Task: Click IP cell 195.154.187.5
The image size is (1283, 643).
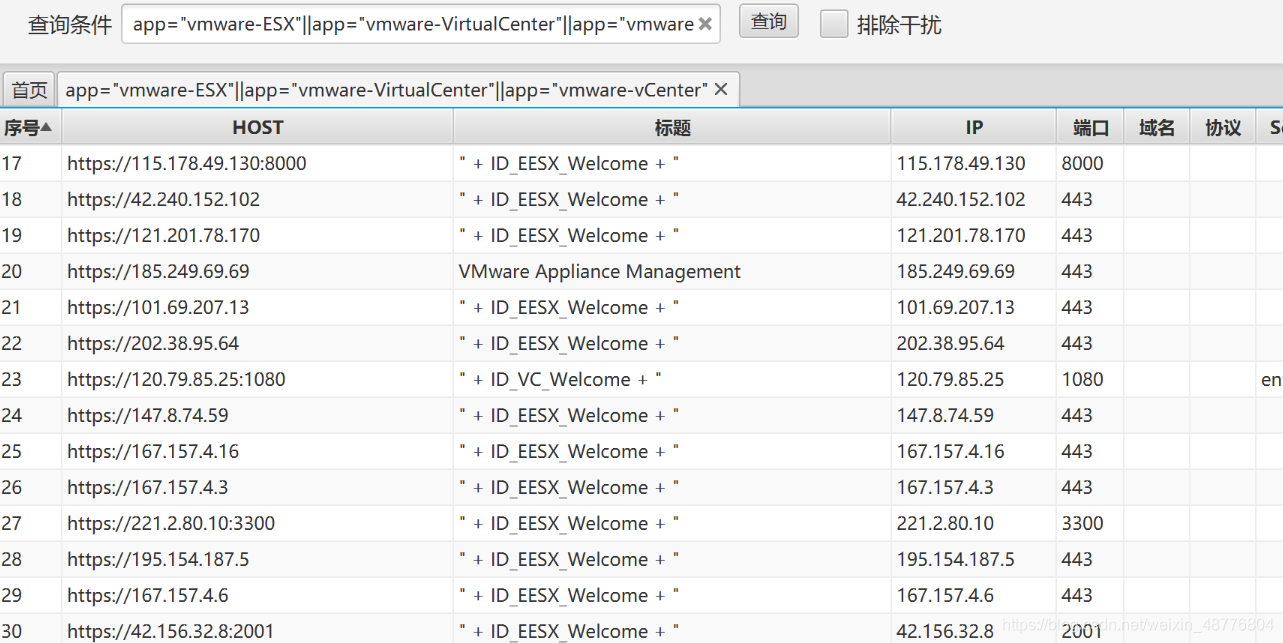Action: 956,559
